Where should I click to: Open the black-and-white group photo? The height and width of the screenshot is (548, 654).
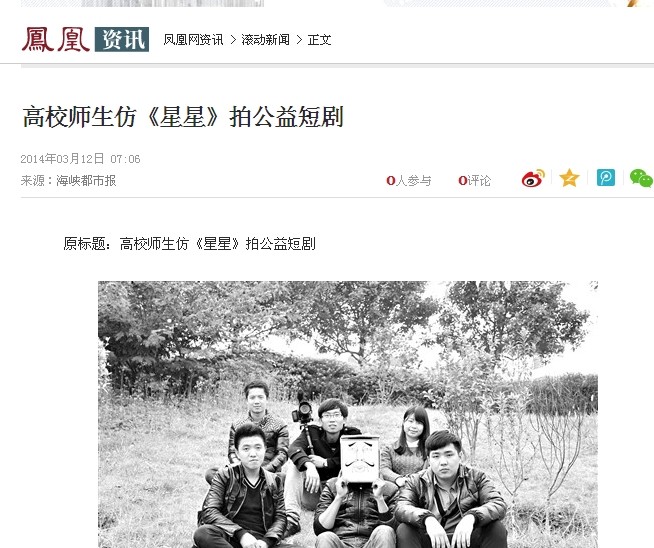pos(348,414)
